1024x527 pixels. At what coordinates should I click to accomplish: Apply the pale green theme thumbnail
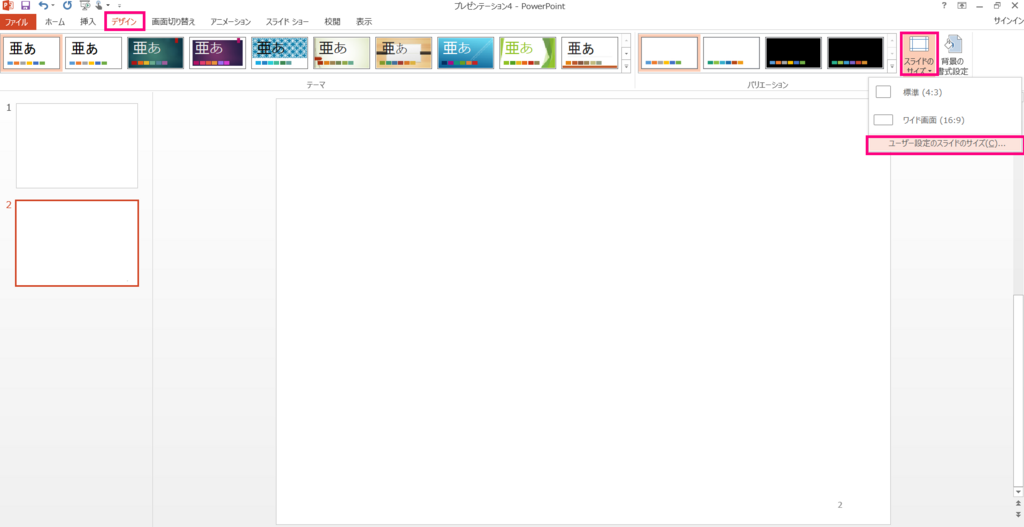point(342,53)
